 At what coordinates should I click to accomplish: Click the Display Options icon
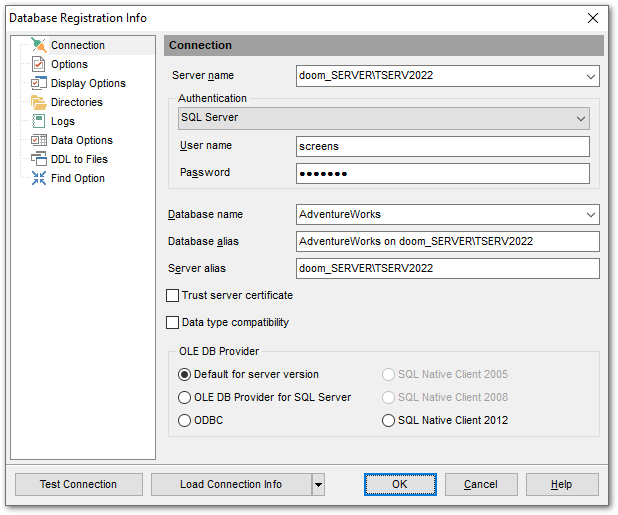(39, 83)
